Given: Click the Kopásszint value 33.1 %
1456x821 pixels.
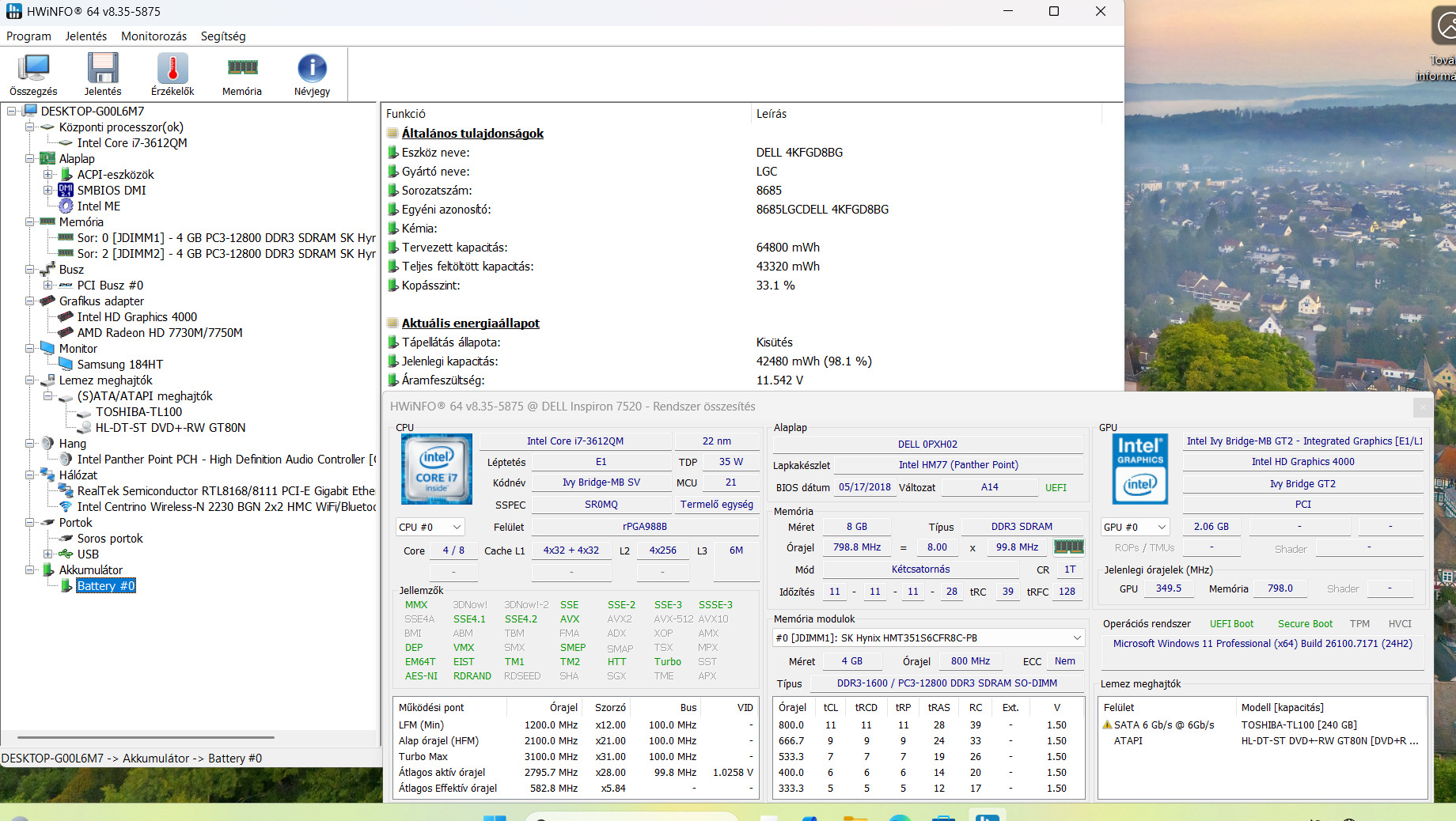Looking at the screenshot, I should pos(775,285).
